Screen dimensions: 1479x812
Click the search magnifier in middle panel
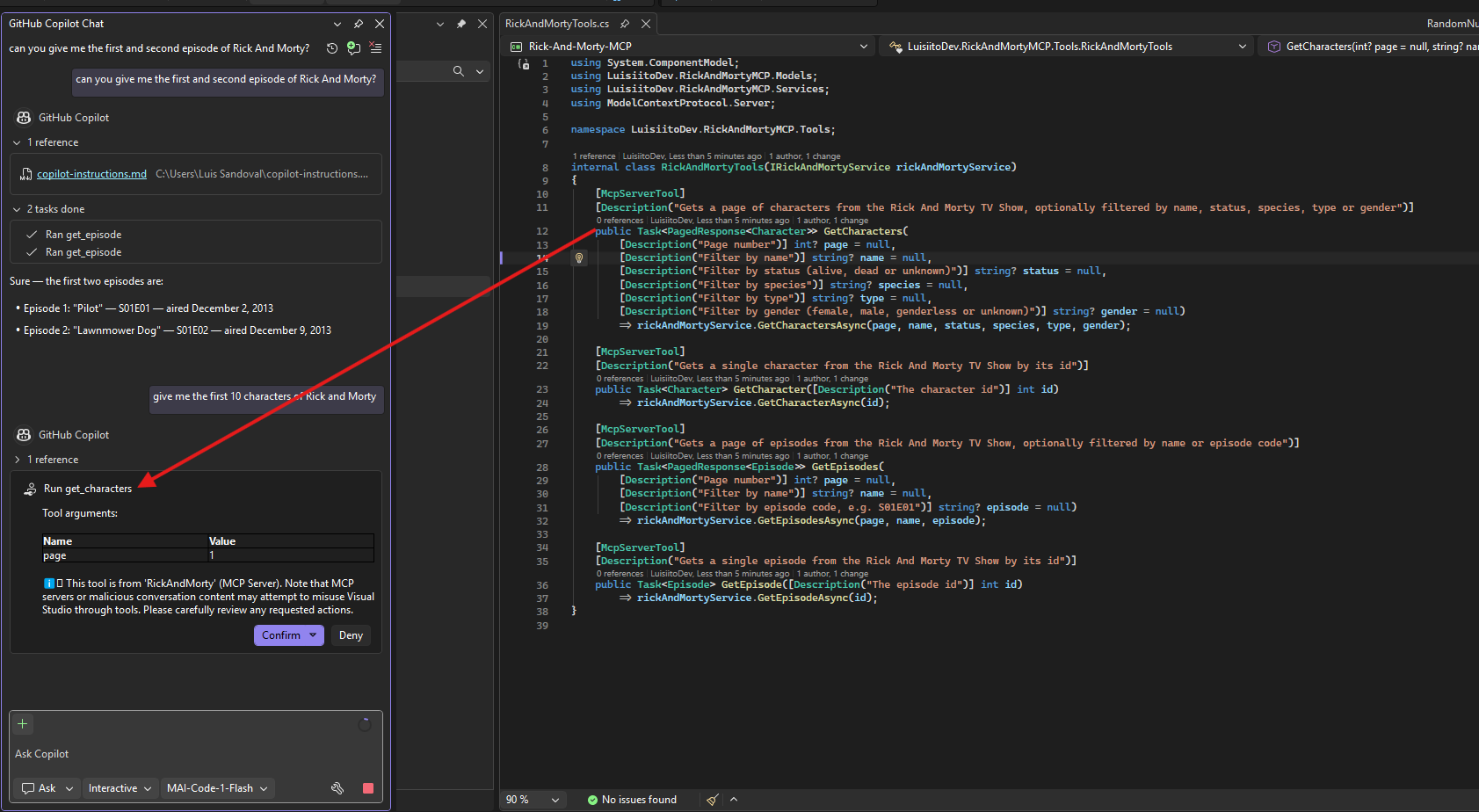point(459,71)
